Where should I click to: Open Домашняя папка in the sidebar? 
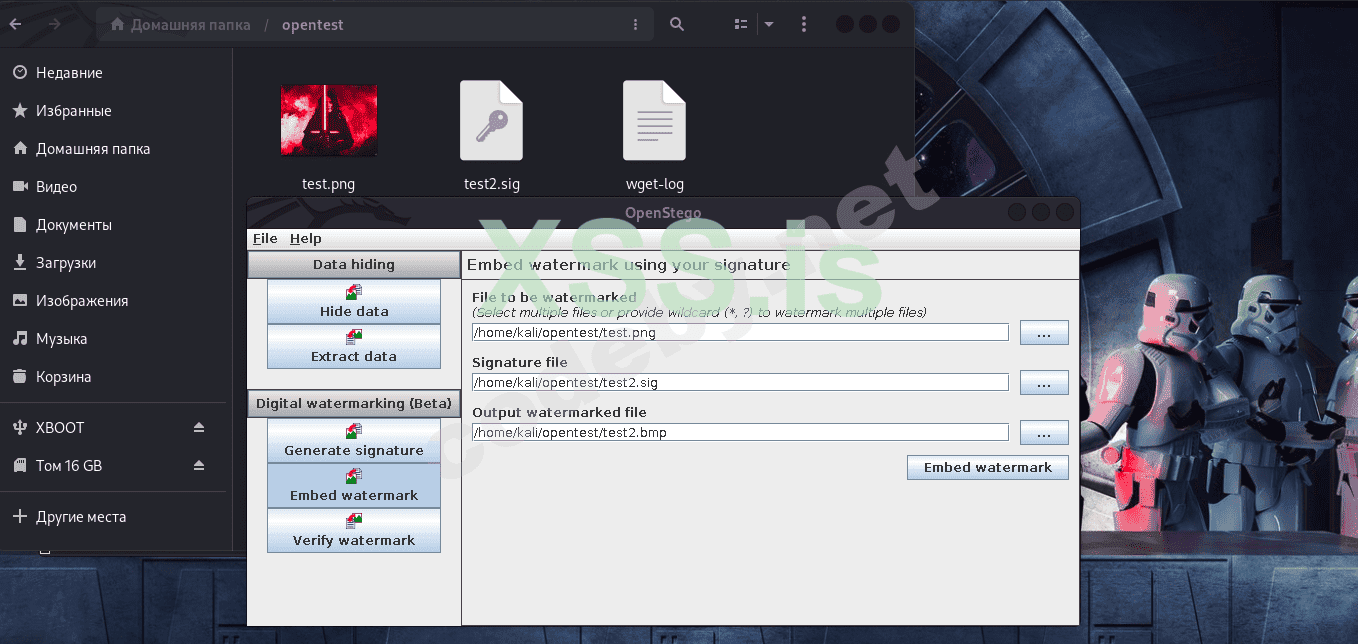[x=116, y=149]
